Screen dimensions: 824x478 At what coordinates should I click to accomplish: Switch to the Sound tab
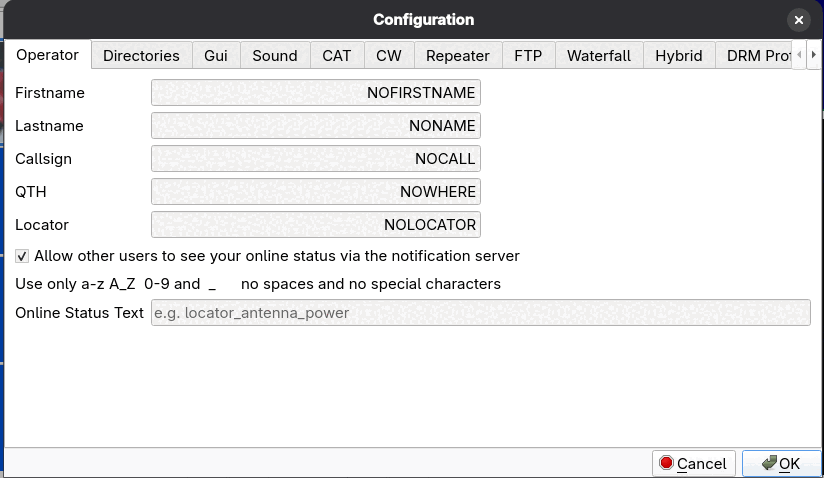click(275, 56)
